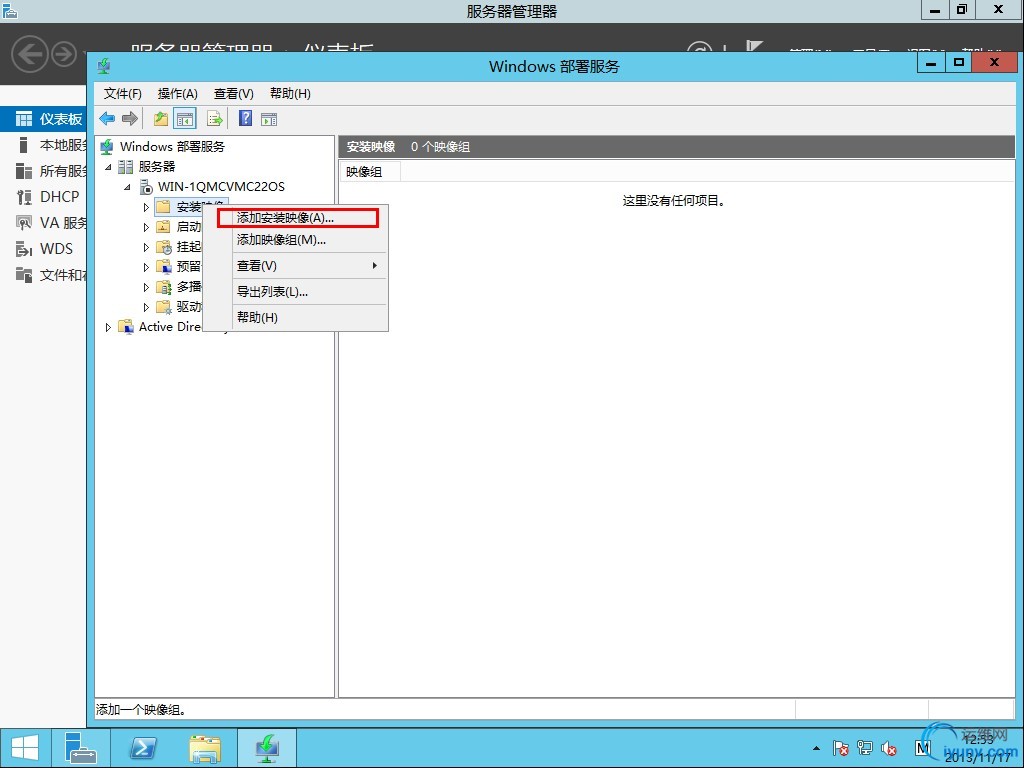Collapse the WIN-1QMCVMC22OS server node

pyautogui.click(x=127, y=187)
